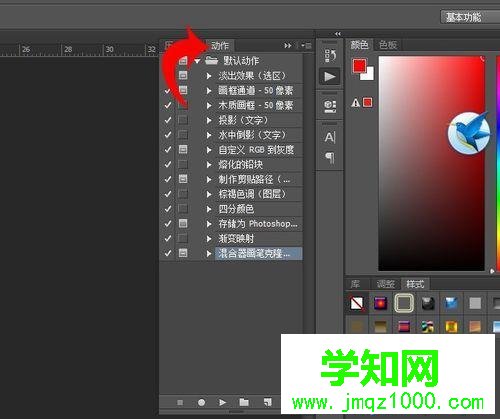Screen dimensions: 500x419
Task: Click the white background color swatch
Action: [369, 75]
